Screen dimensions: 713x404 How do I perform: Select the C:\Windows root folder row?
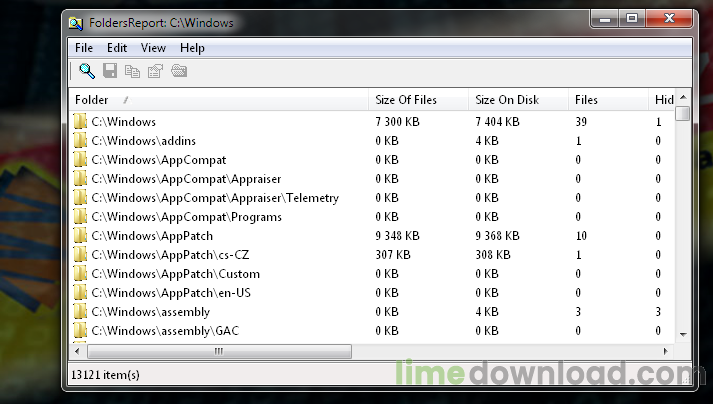click(372, 121)
